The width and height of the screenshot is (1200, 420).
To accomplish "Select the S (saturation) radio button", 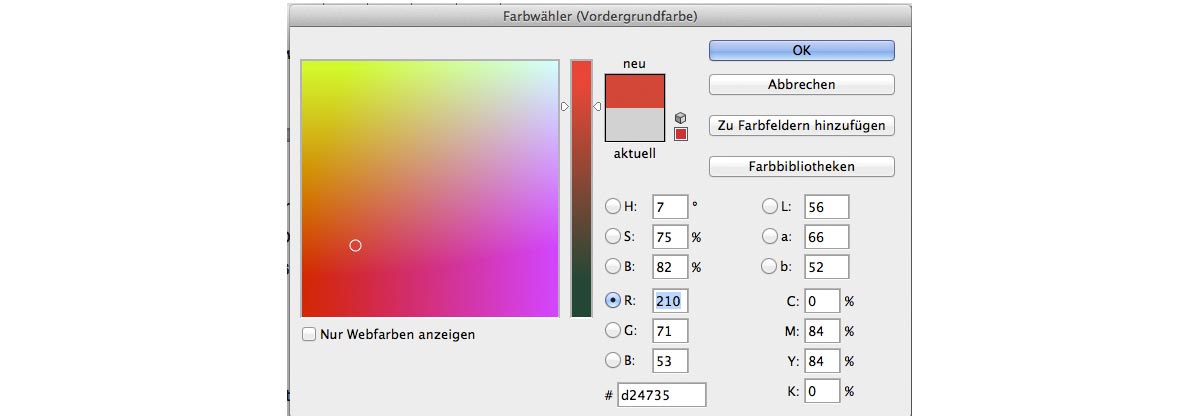I will pos(613,237).
